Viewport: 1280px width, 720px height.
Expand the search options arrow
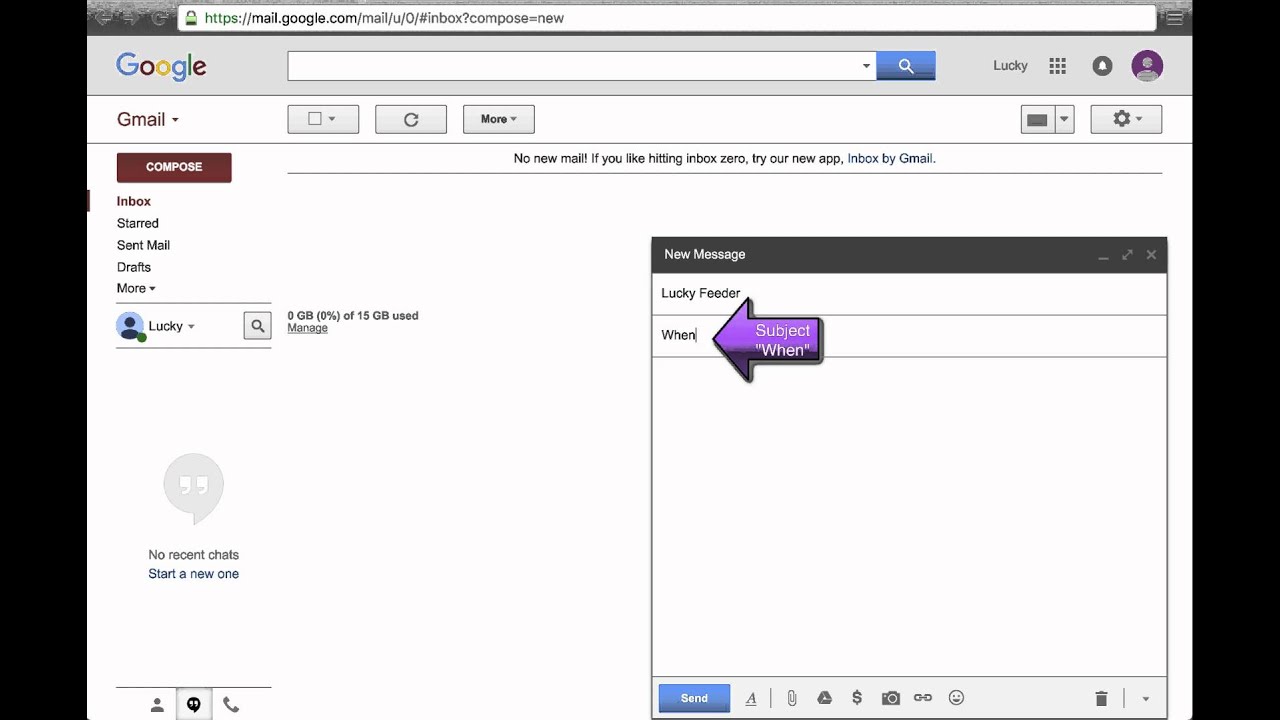point(866,66)
